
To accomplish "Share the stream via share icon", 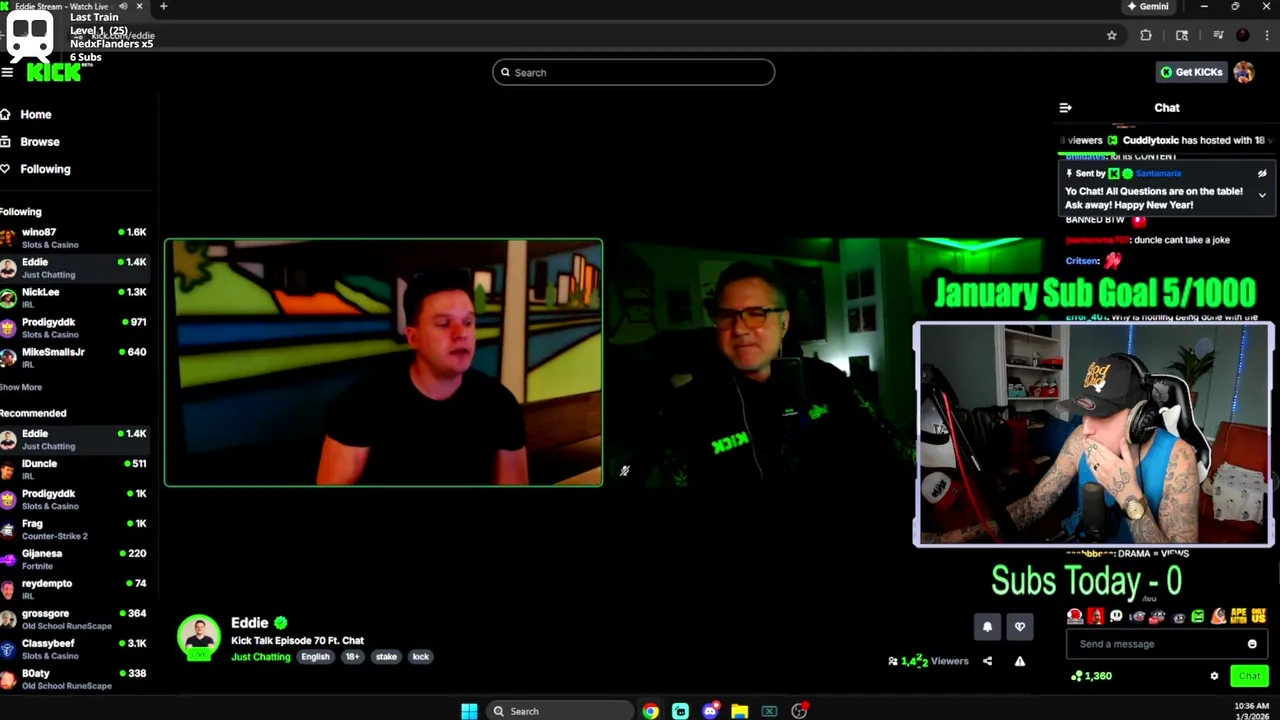I will [x=987, y=661].
